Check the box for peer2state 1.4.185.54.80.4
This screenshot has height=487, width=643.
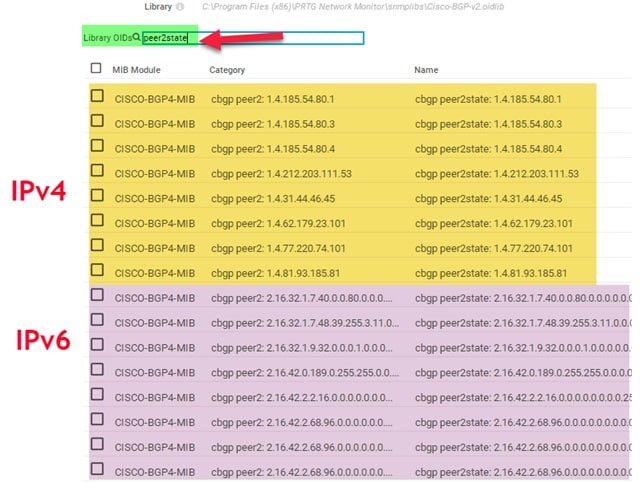97,146
